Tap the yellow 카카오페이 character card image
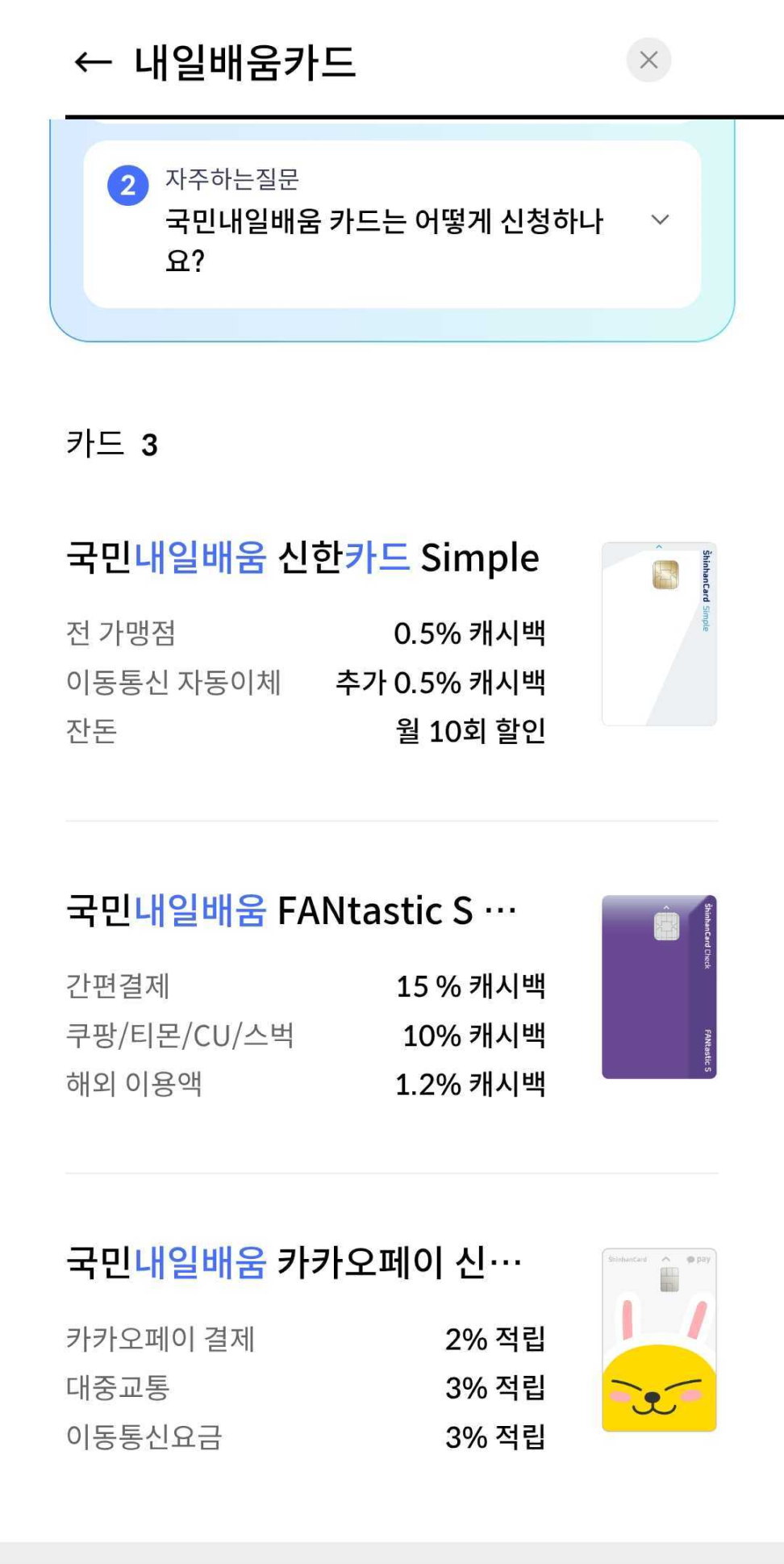The width and height of the screenshot is (784, 1564). [659, 1340]
